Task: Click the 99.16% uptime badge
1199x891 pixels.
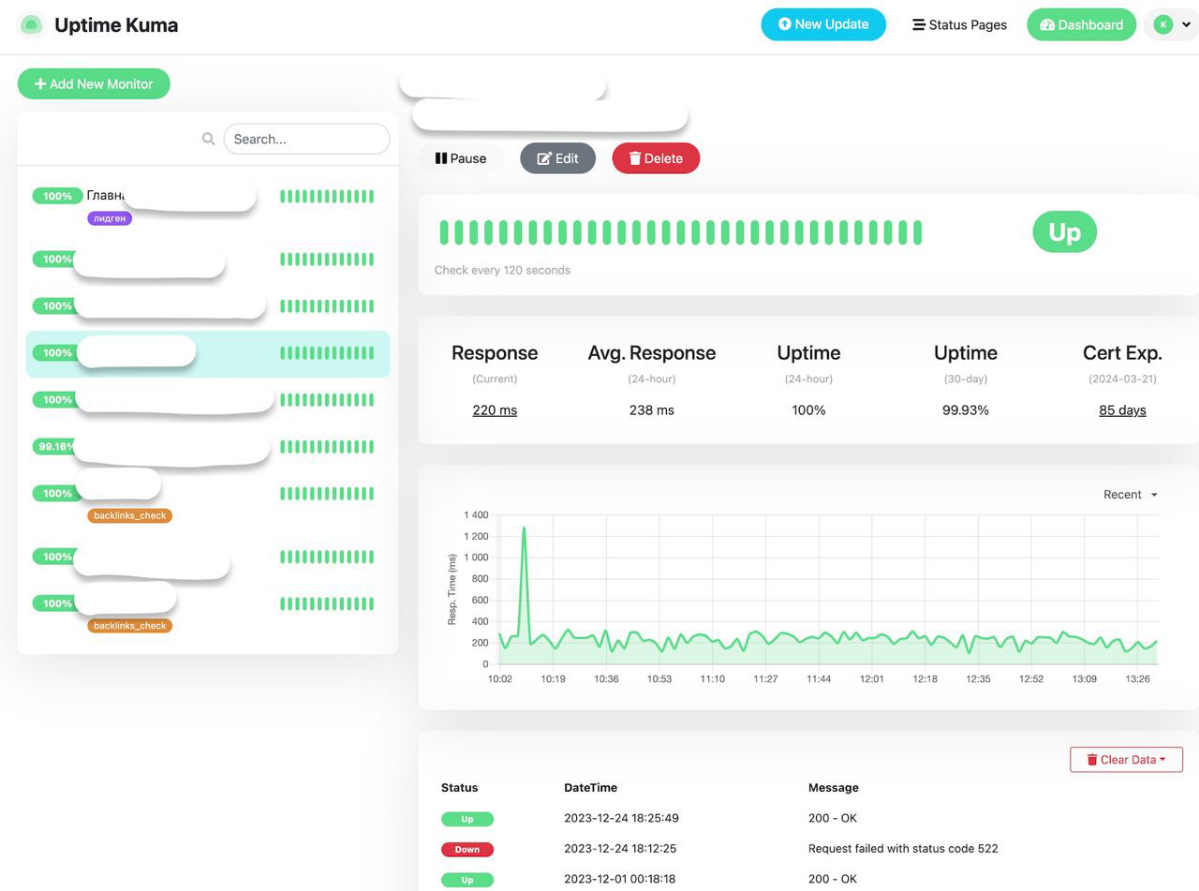Action: [x=55, y=446]
